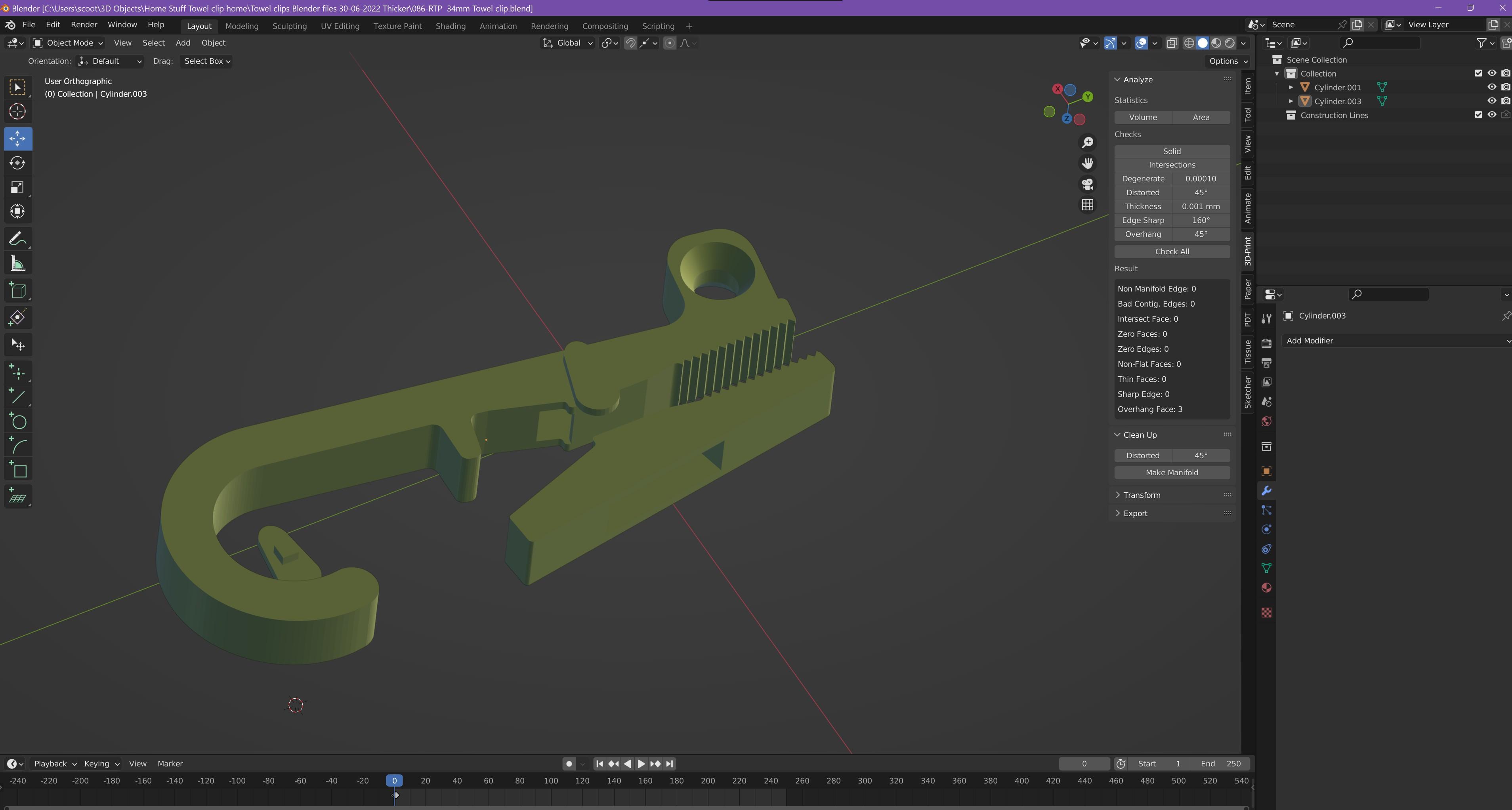Activate the Move tool
Image resolution: width=1512 pixels, height=810 pixels.
17,139
